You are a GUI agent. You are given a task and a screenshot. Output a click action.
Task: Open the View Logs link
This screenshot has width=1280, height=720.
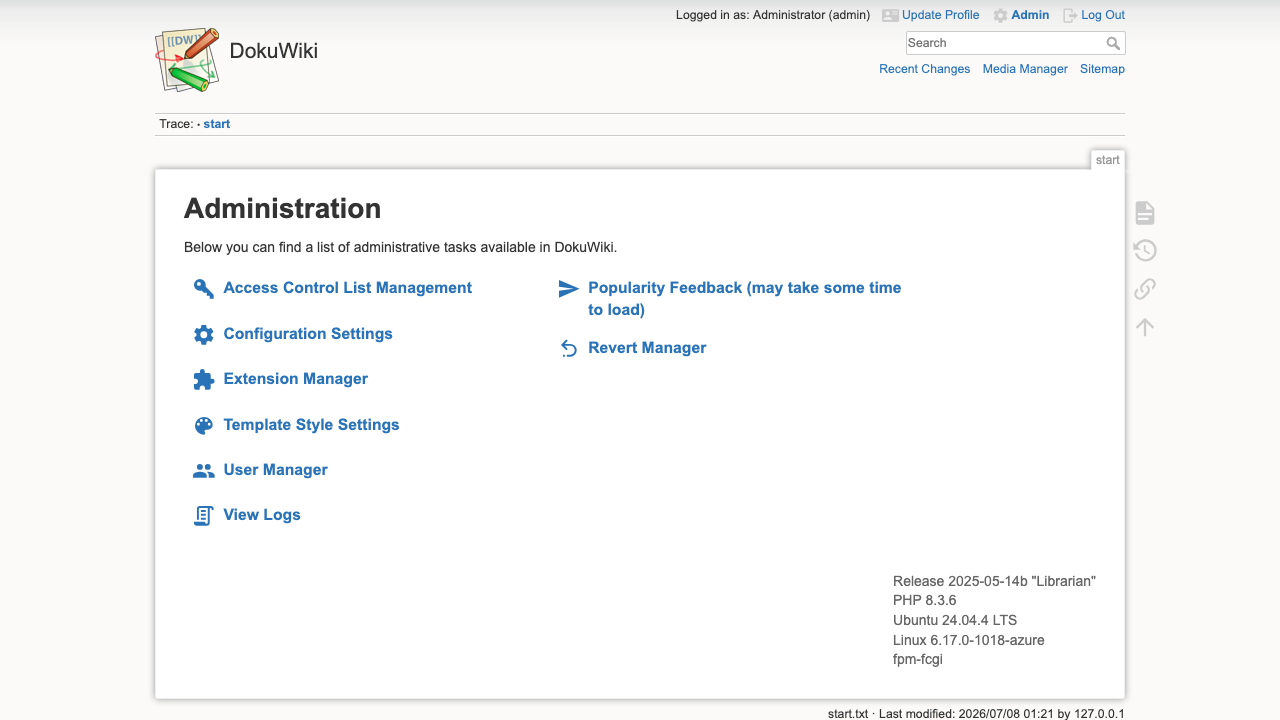point(262,515)
